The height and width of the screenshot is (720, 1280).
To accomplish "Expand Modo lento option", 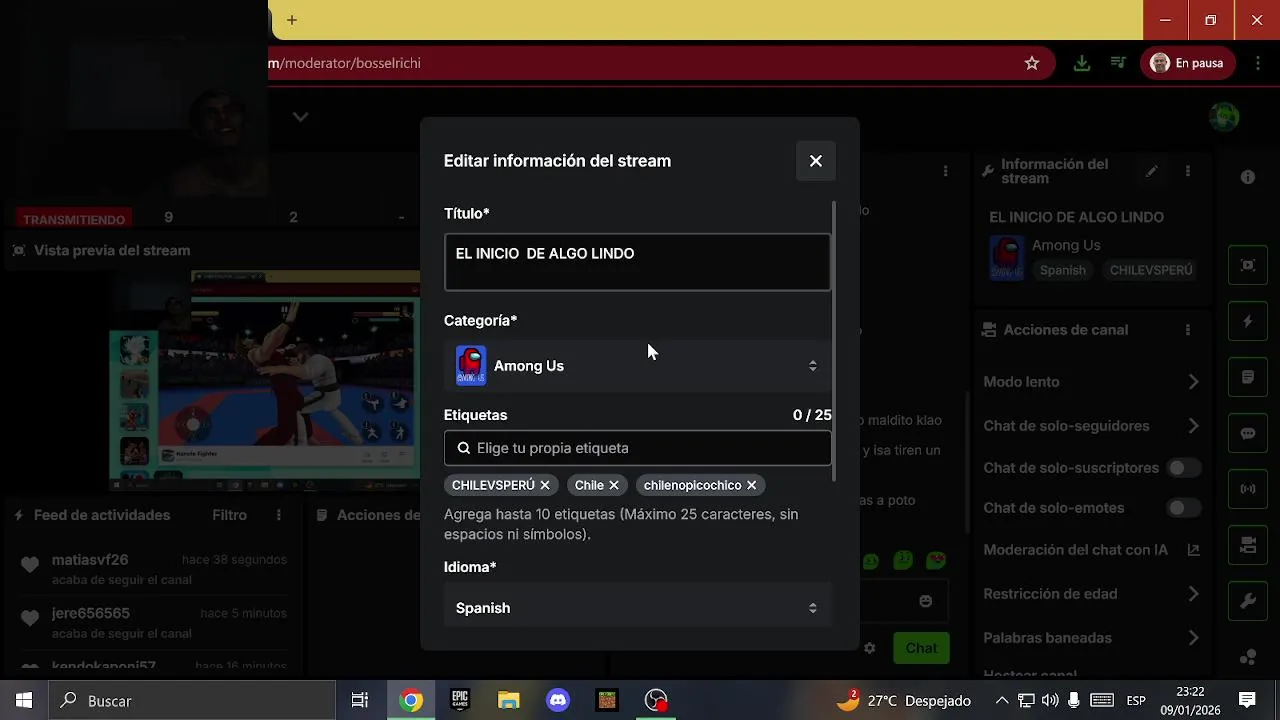I will (x=1092, y=382).
